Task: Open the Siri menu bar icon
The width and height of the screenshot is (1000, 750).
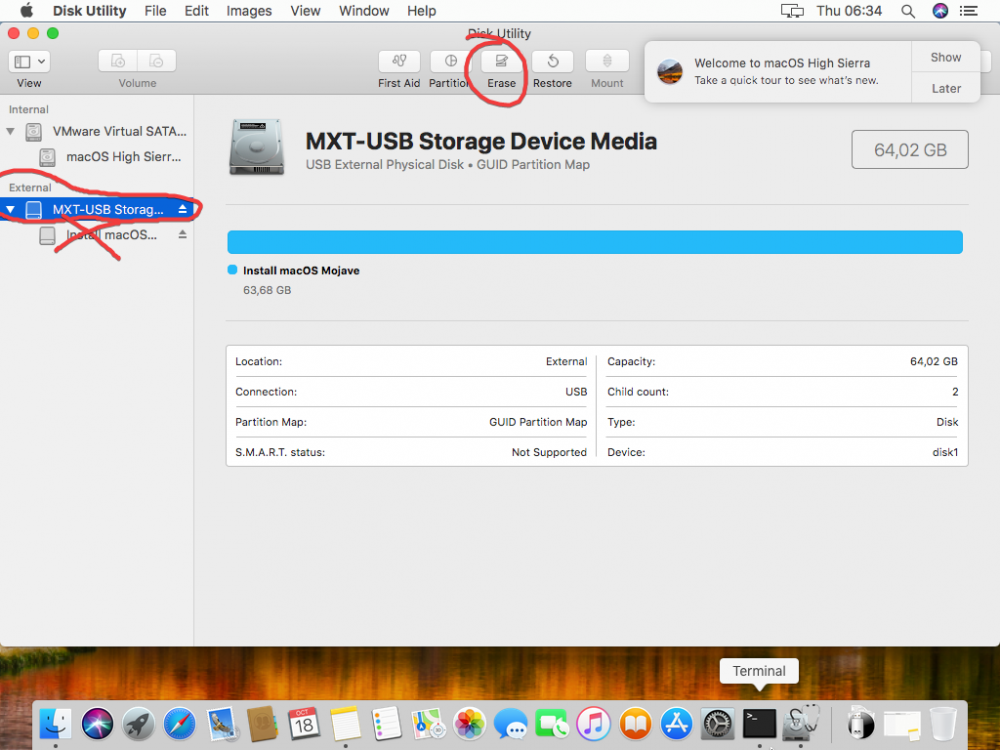Action: (x=940, y=11)
